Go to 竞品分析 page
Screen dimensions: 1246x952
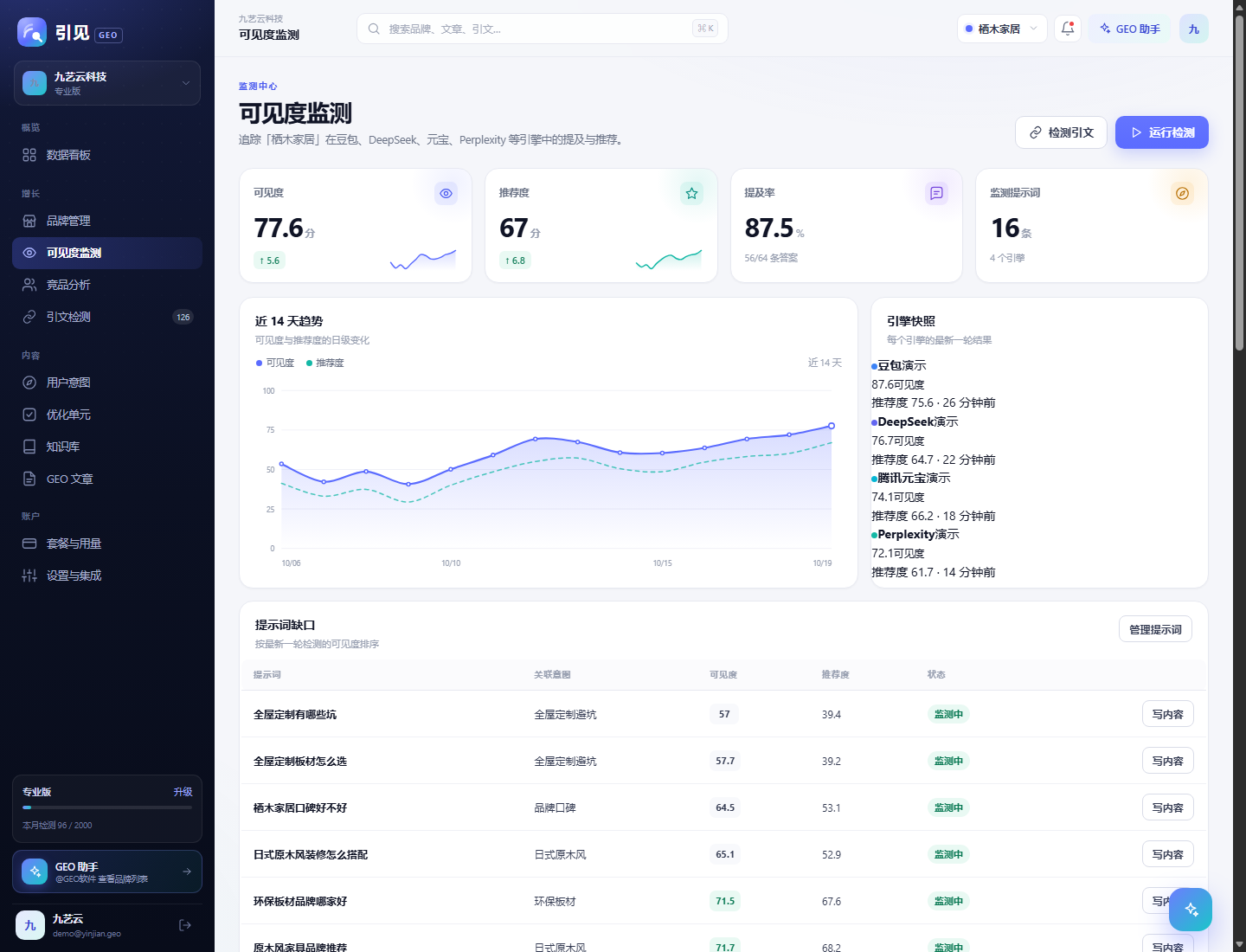(x=107, y=285)
